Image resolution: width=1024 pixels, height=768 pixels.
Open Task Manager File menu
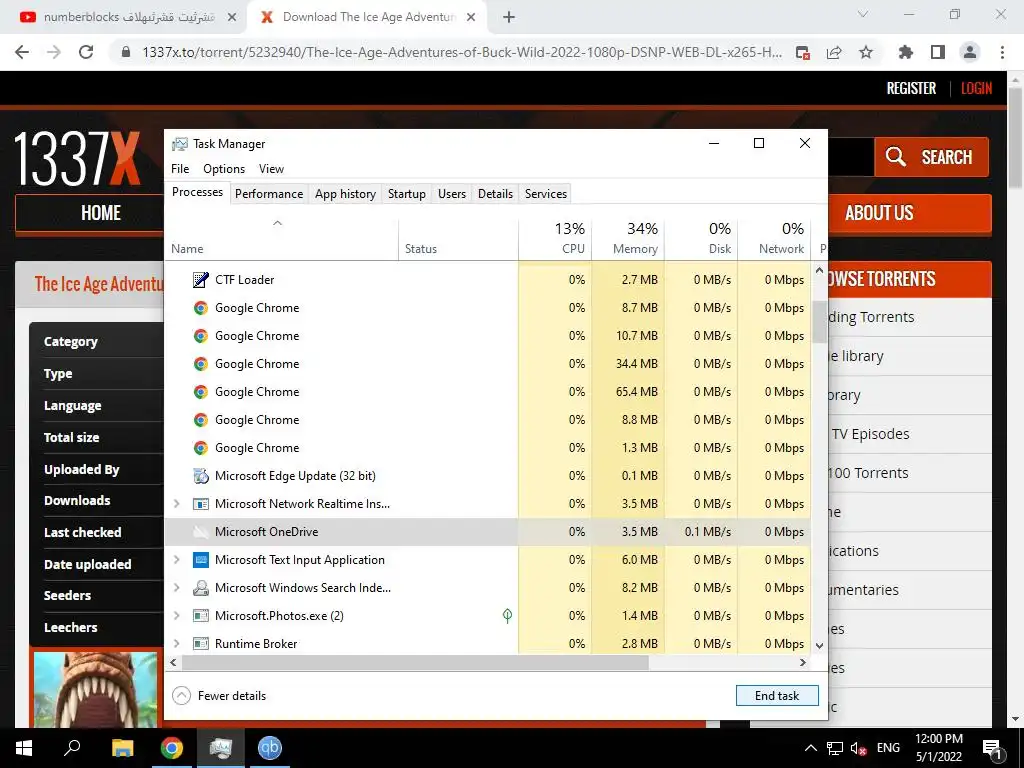pos(180,168)
